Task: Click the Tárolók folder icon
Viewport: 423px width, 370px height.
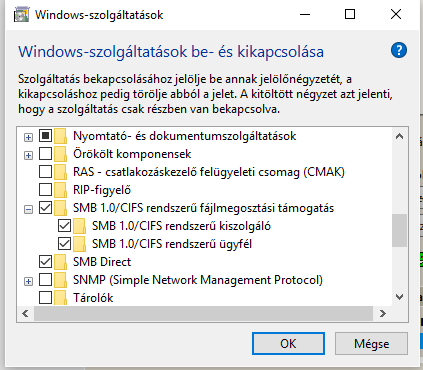Action: click(61, 298)
